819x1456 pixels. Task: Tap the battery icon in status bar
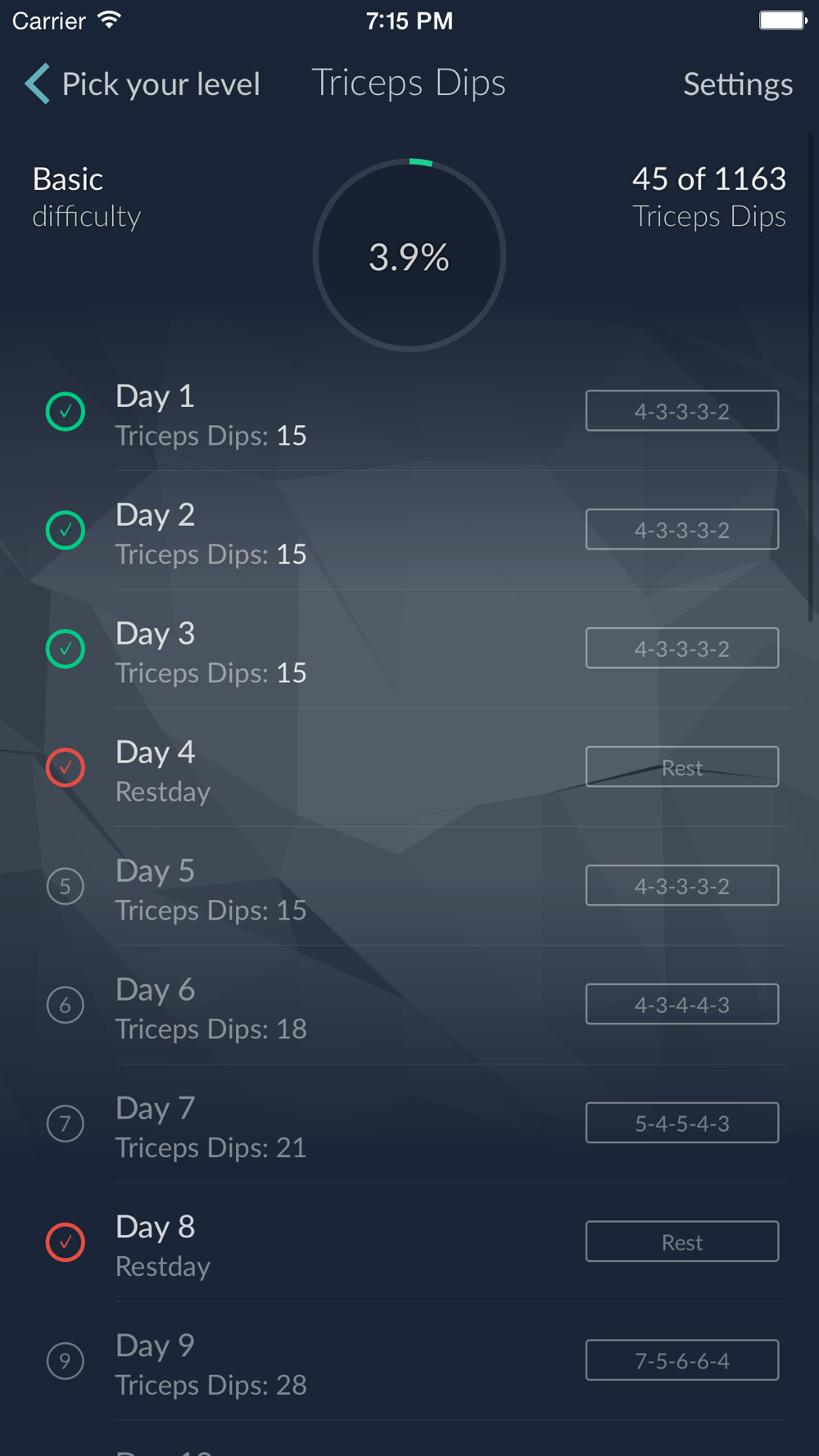tap(782, 20)
